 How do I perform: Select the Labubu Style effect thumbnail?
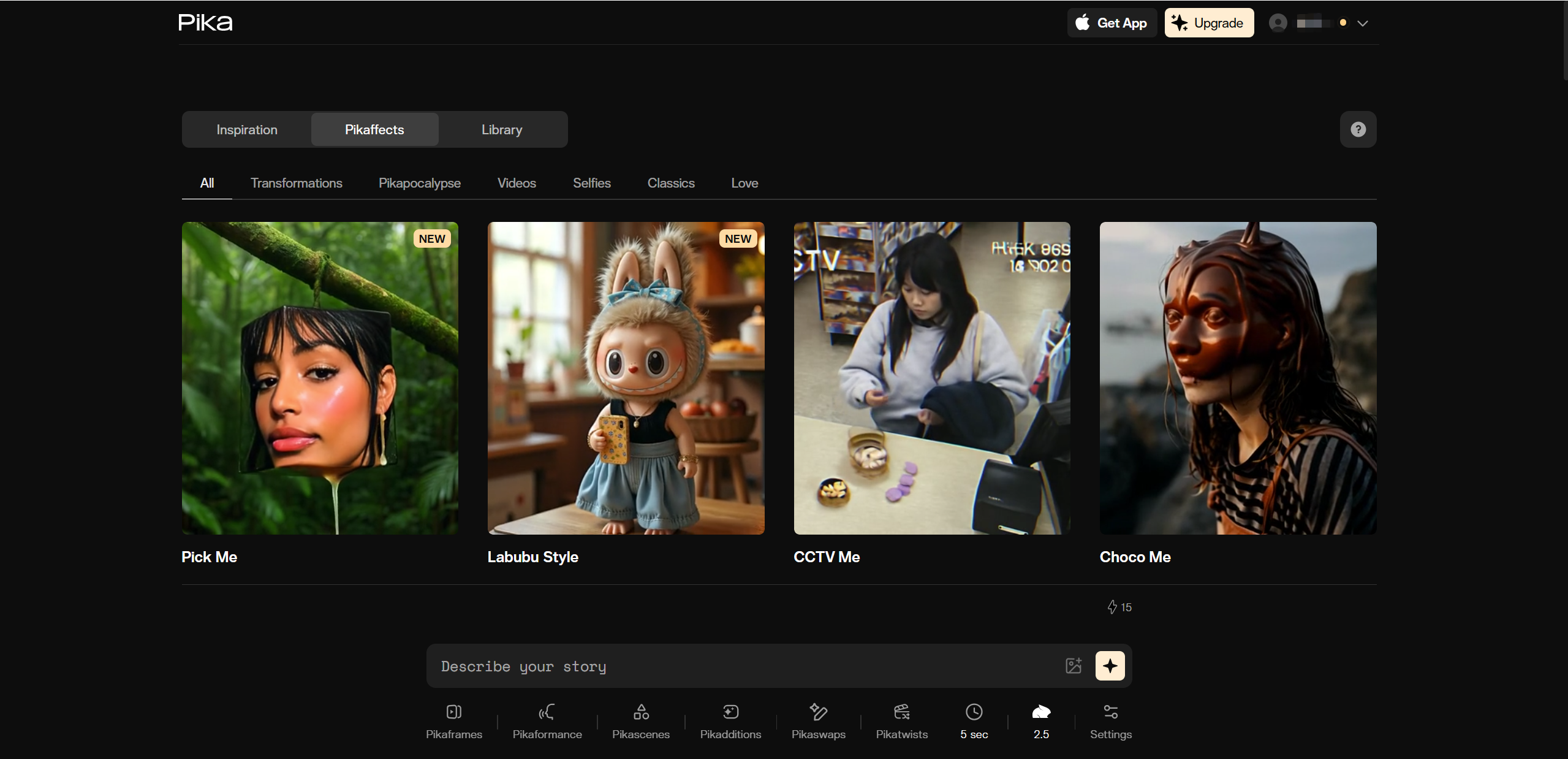coord(626,378)
